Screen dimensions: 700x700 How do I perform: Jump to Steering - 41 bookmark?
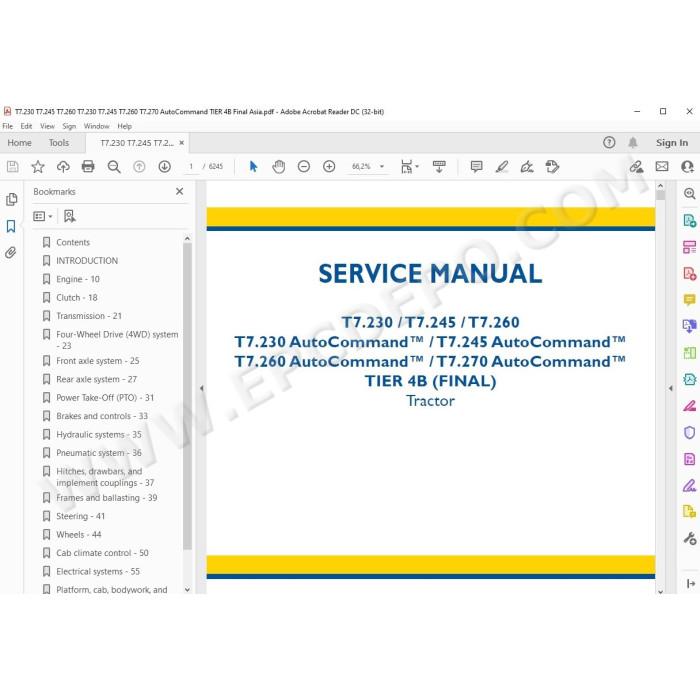coord(80,517)
